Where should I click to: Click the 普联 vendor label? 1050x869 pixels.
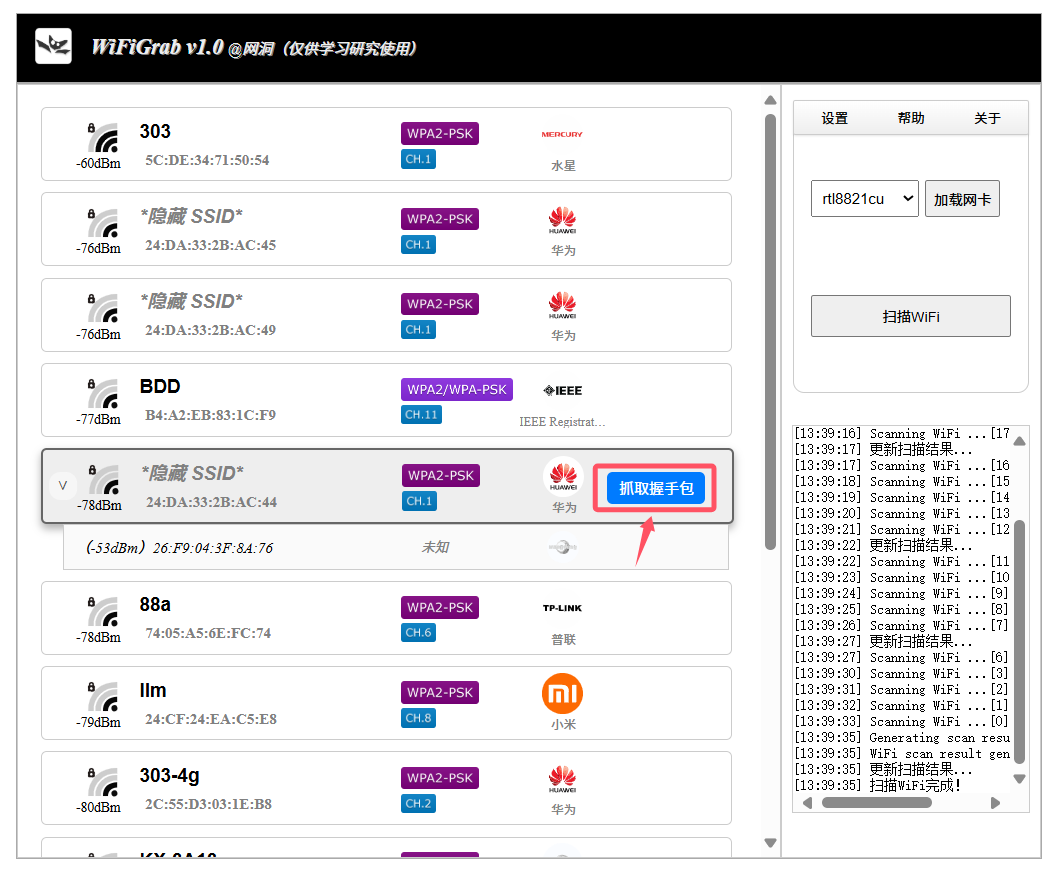tap(563, 639)
